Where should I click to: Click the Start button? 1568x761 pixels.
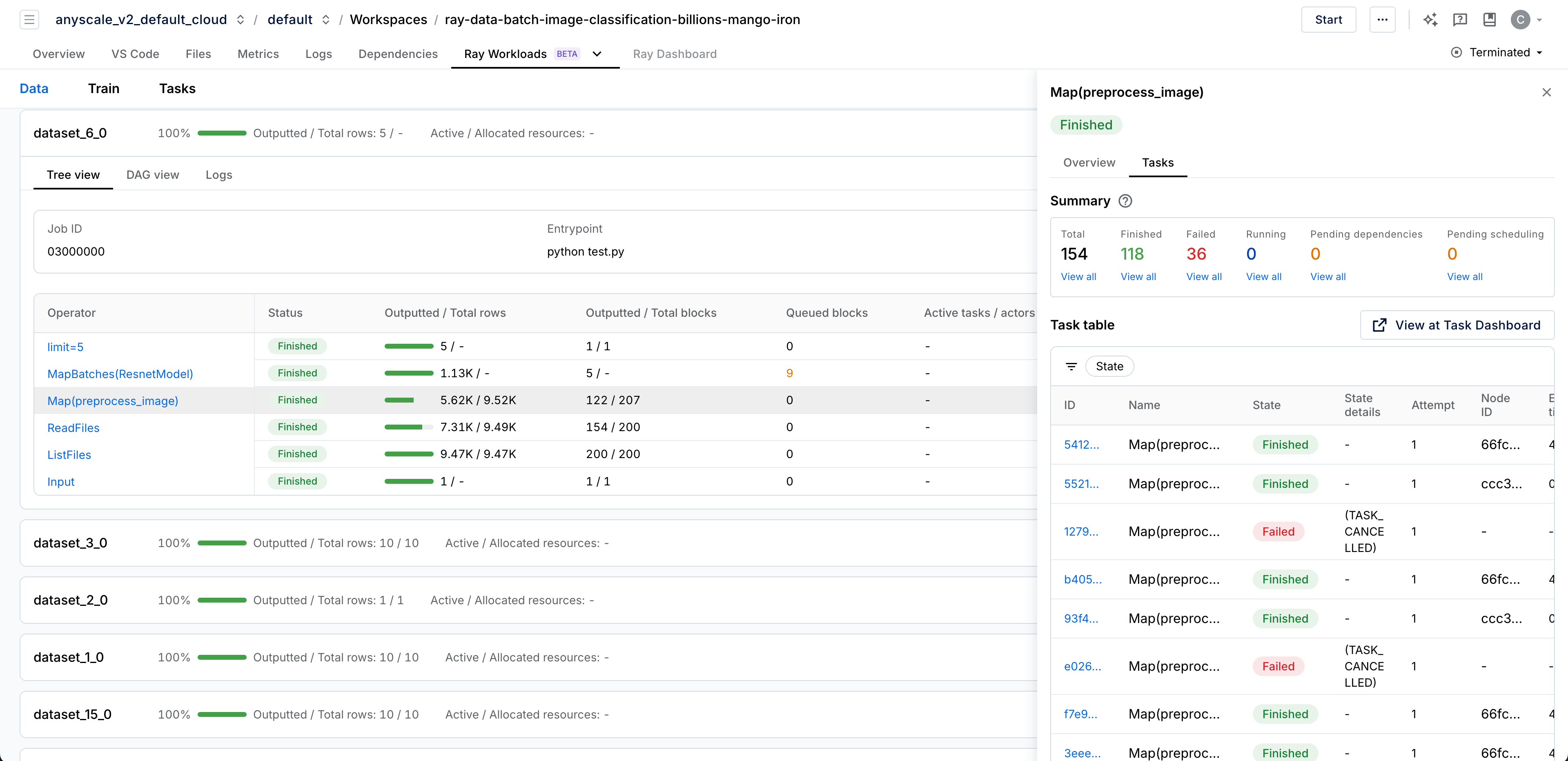pyautogui.click(x=1328, y=19)
